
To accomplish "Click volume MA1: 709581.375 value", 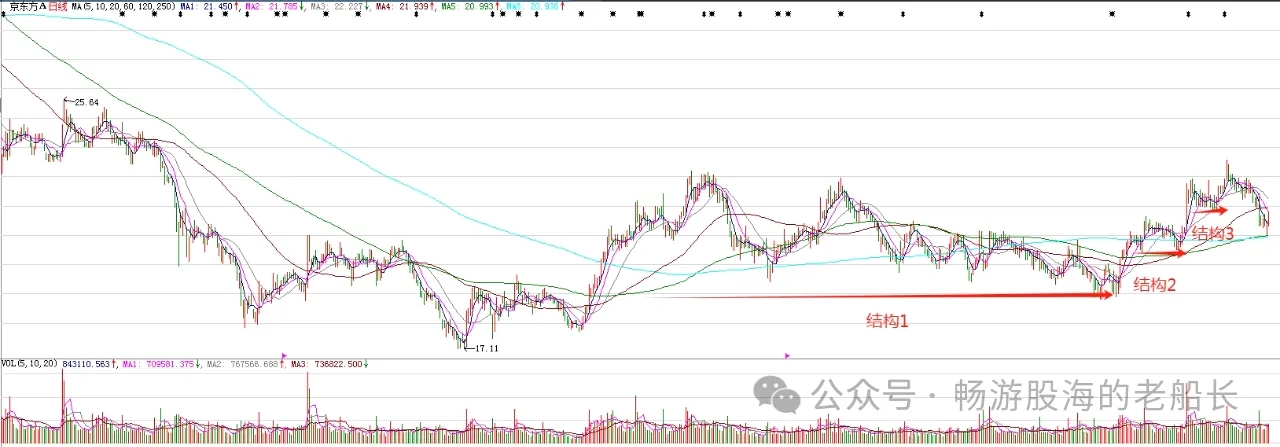I will click(x=160, y=364).
